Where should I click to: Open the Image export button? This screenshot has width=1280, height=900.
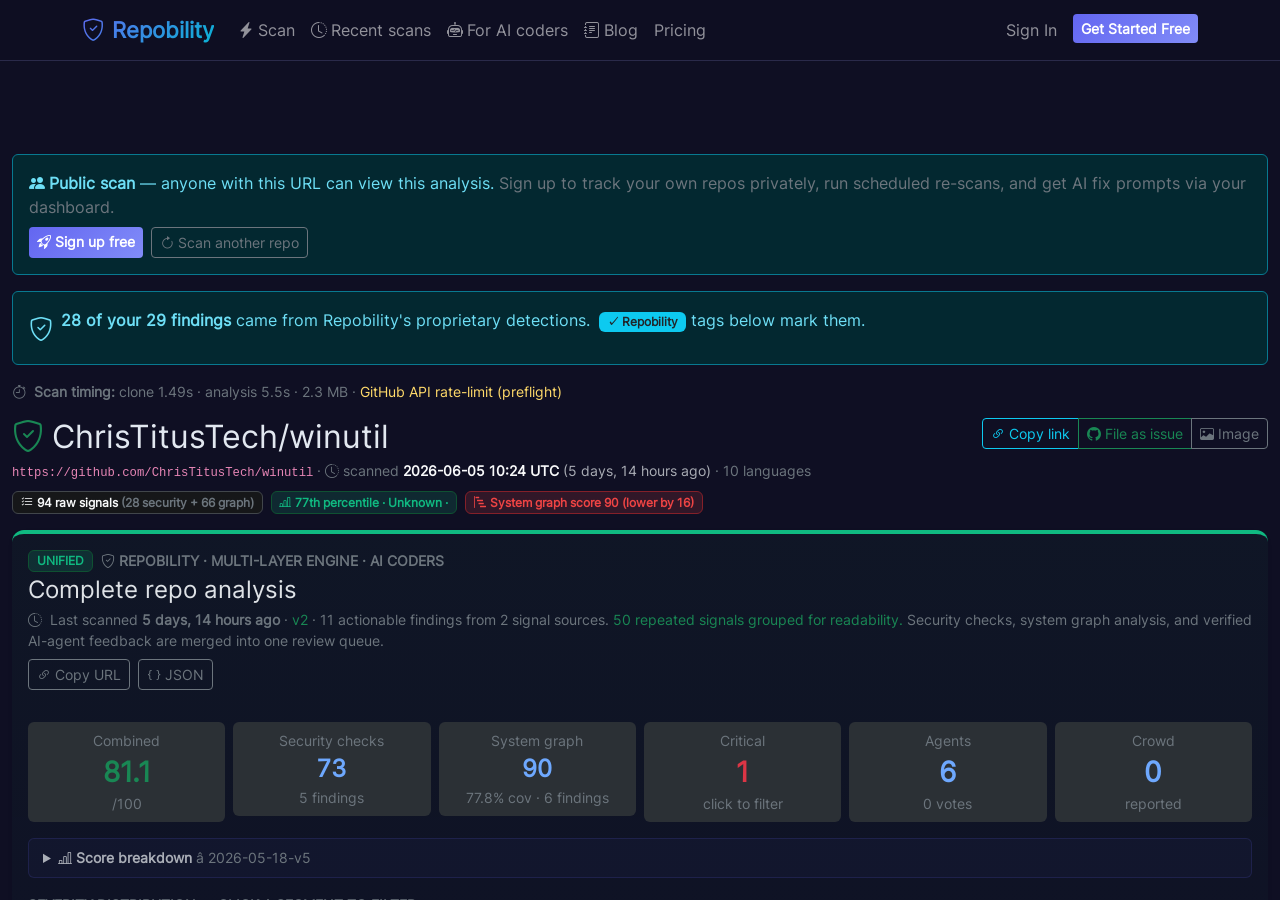(x=1229, y=433)
